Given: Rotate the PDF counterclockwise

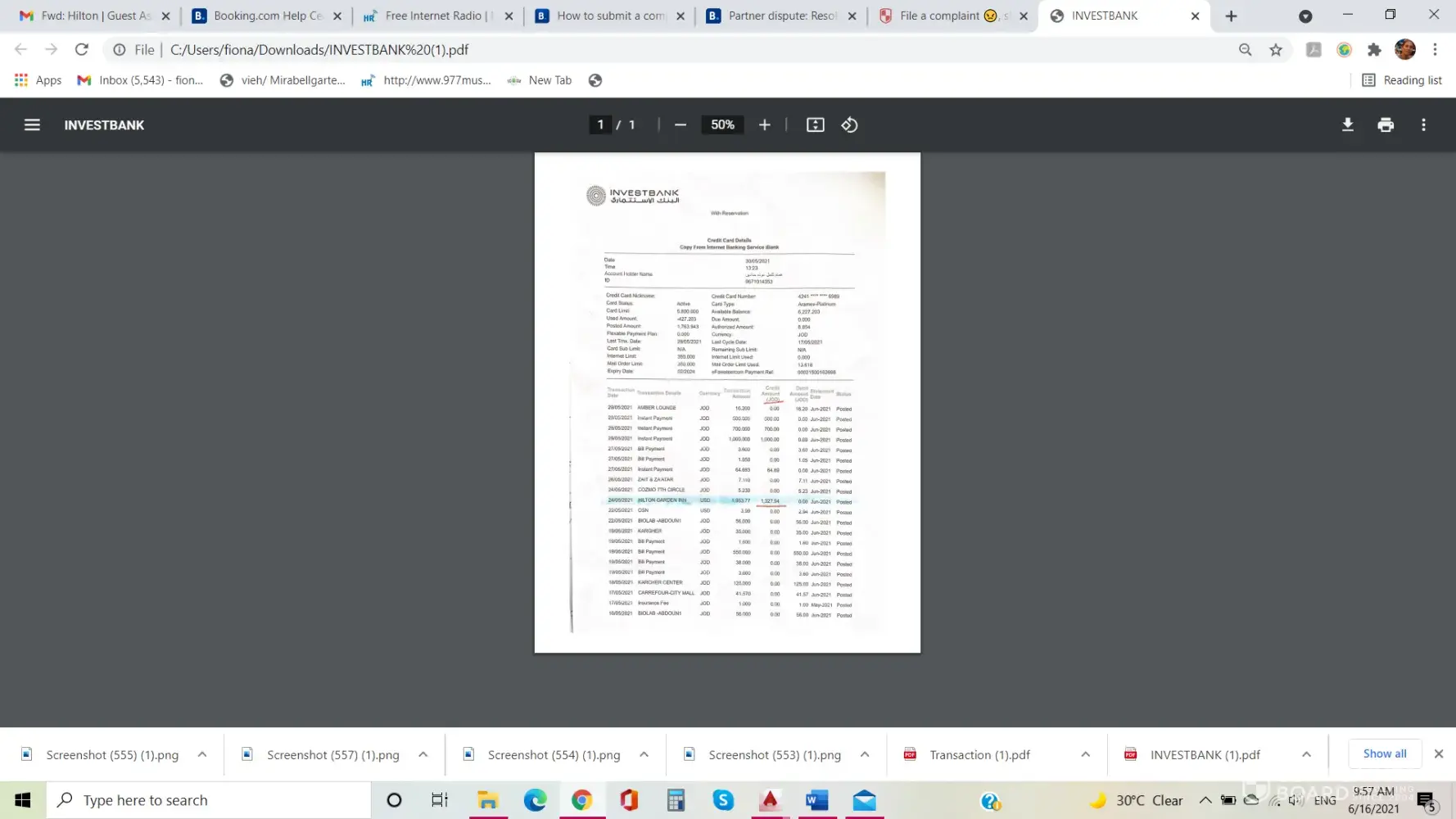Looking at the screenshot, I should click(849, 124).
